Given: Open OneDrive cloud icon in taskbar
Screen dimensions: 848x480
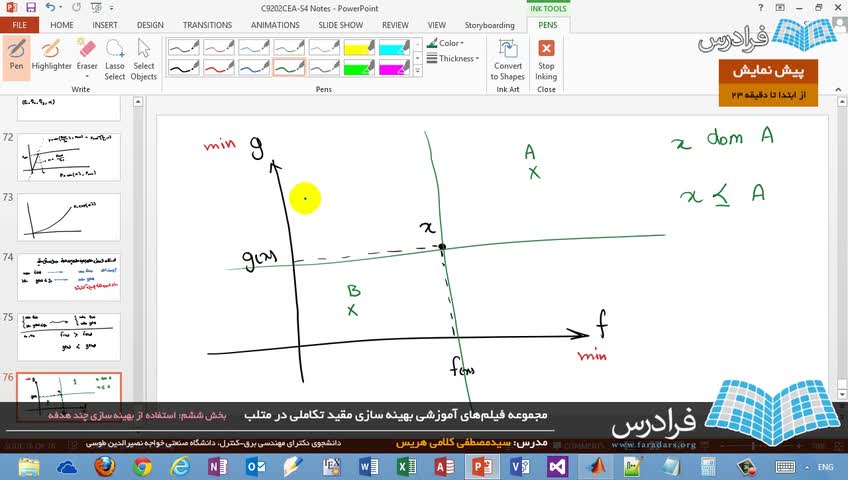Looking at the screenshot, I should [x=67, y=466].
